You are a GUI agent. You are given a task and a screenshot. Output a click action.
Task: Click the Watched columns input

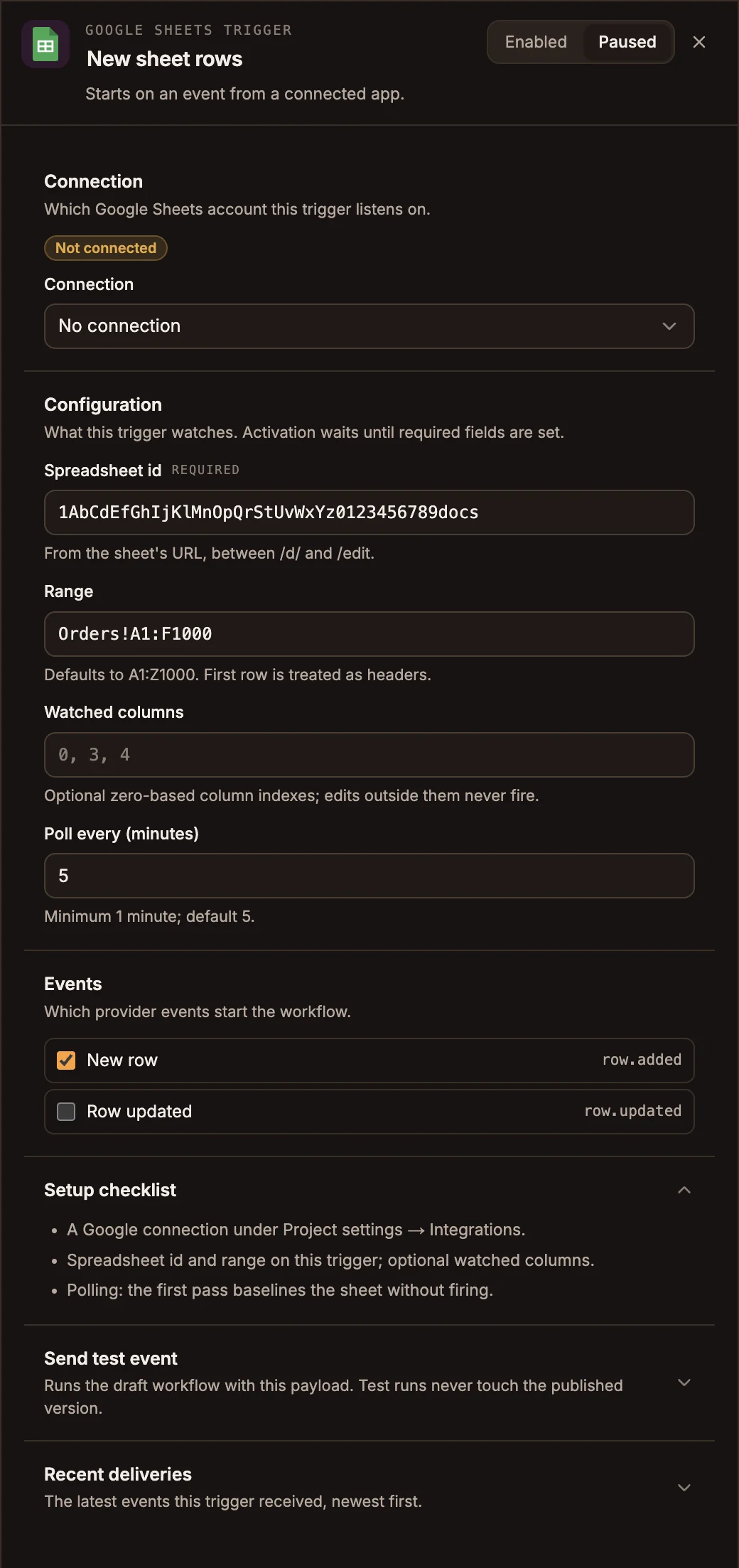369,755
